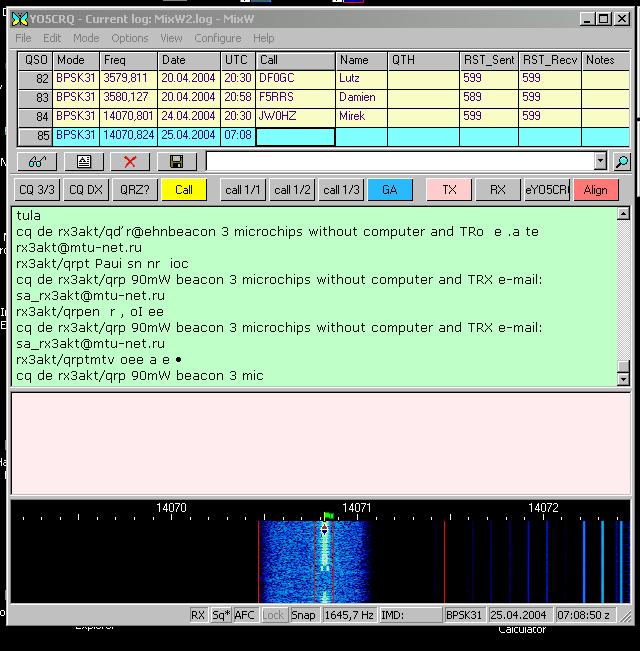Click the floppy disk save QSO icon
Image resolution: width=640 pixels, height=651 pixels.
[x=176, y=161]
